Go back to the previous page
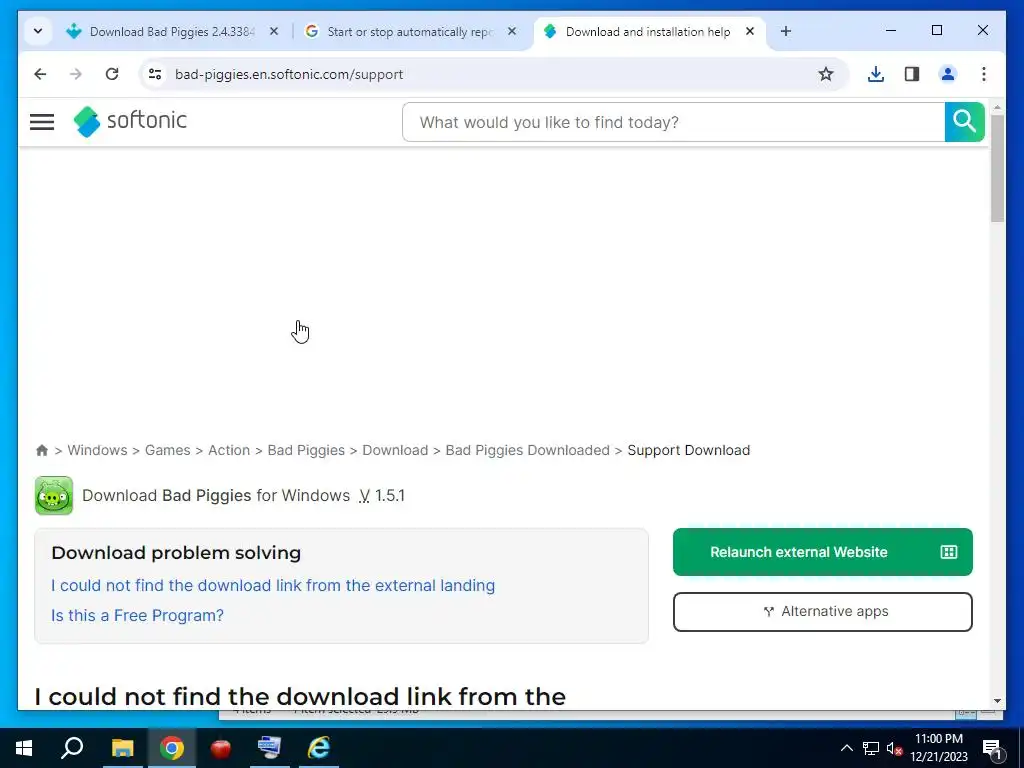The width and height of the screenshot is (1024, 768). click(x=40, y=74)
